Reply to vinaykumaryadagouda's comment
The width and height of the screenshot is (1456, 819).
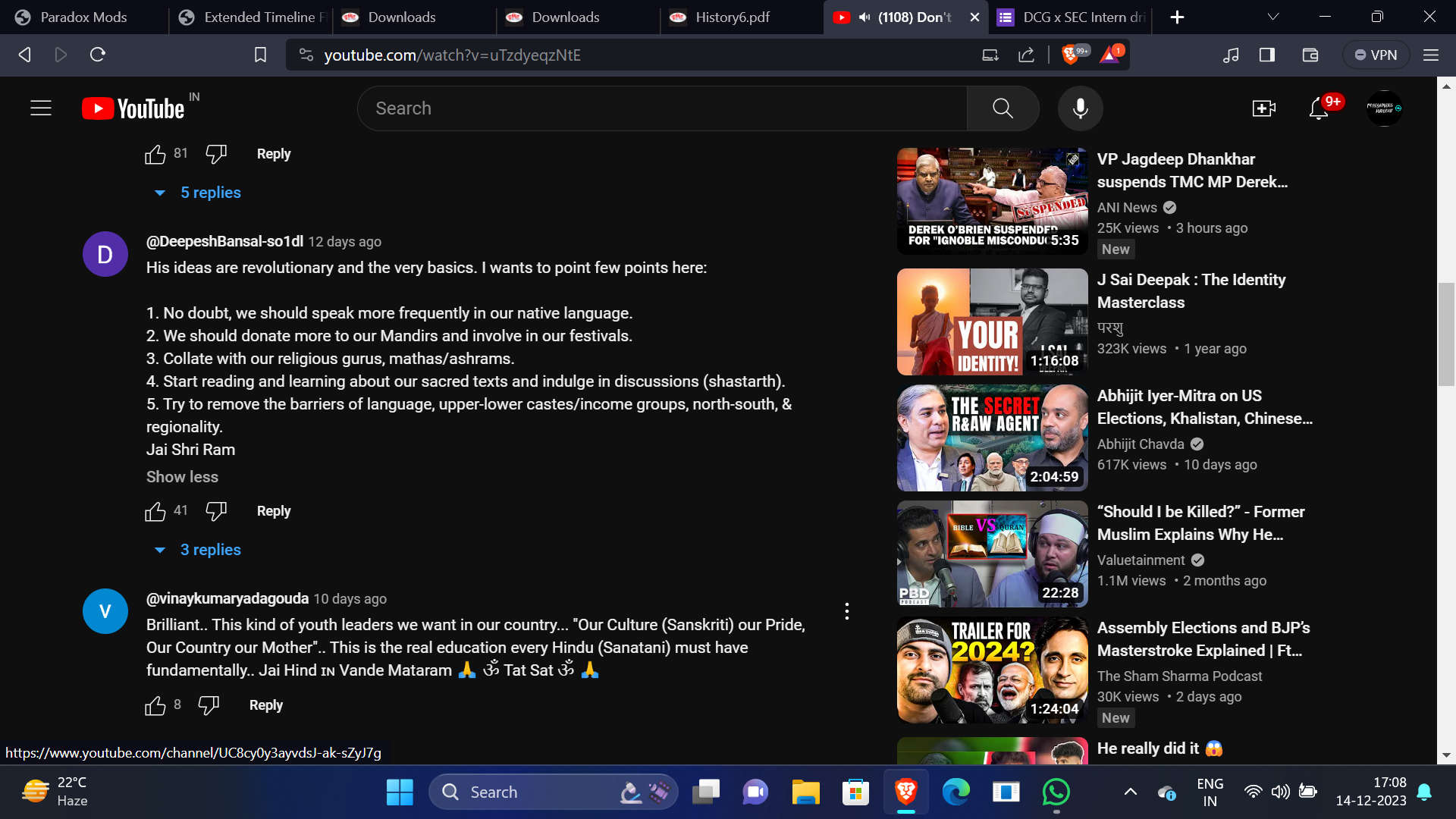(x=265, y=705)
